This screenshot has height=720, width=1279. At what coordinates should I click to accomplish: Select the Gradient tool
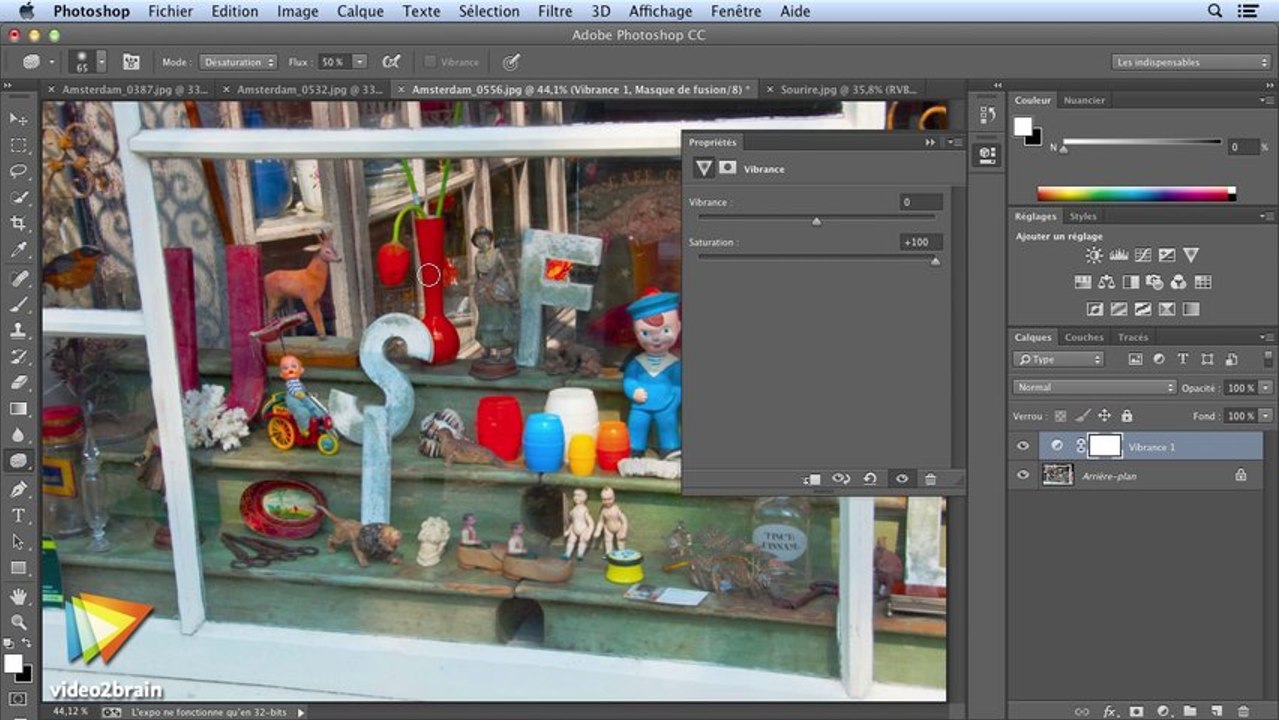click(18, 409)
